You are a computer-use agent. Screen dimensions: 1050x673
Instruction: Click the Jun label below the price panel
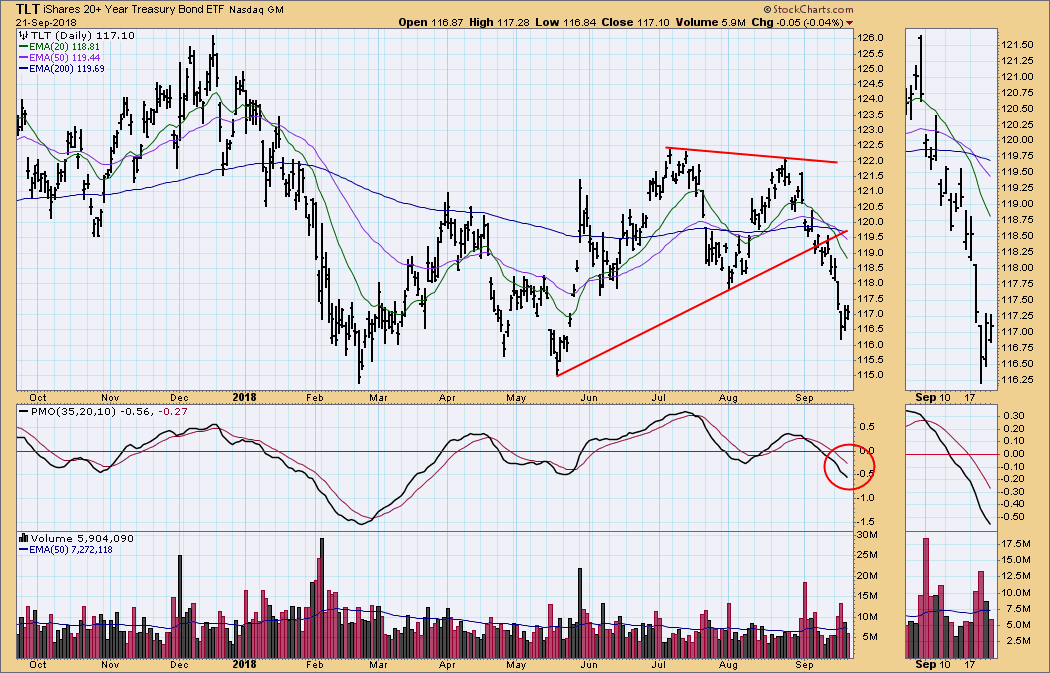pos(589,398)
